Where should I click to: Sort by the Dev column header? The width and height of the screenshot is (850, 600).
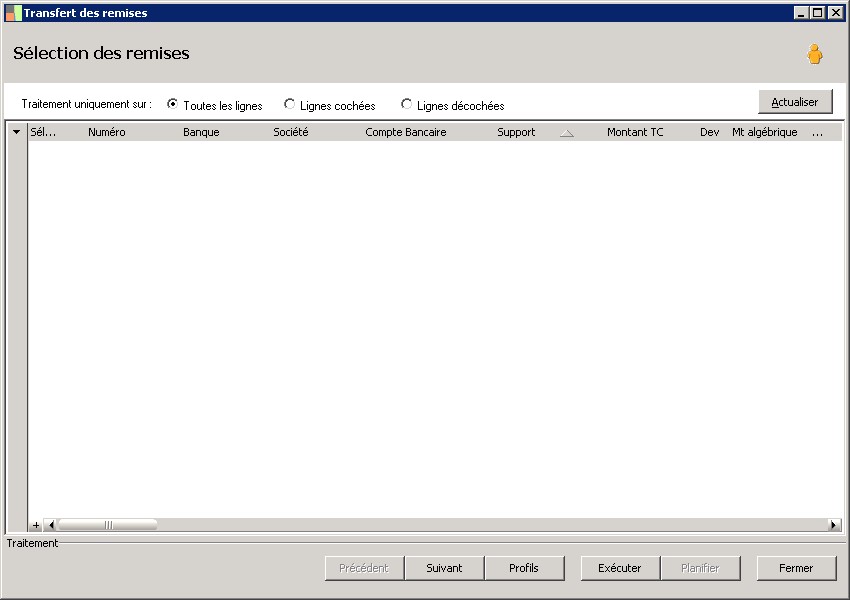tap(710, 132)
